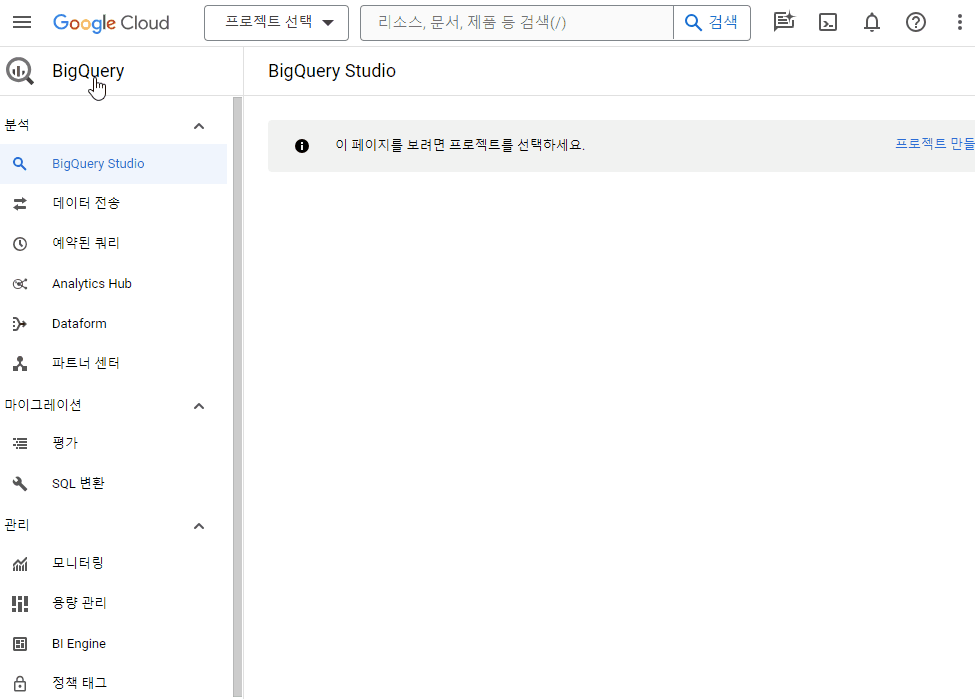
Task: Click the BigQuery Studio magnifier icon
Action: click(20, 164)
